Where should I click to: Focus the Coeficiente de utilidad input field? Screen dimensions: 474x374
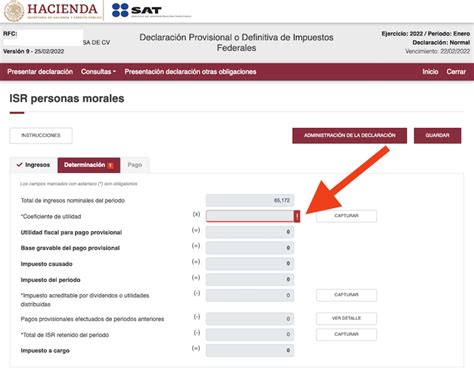(x=250, y=216)
